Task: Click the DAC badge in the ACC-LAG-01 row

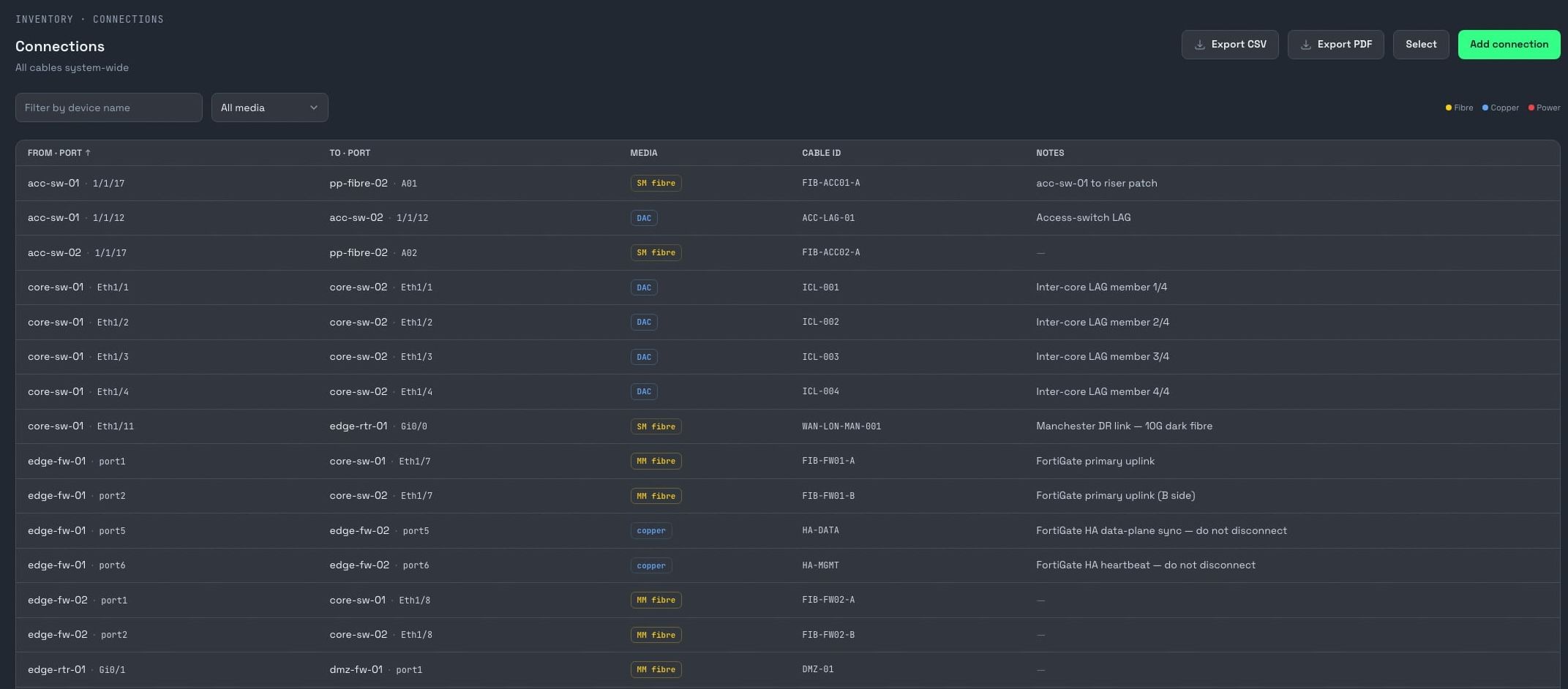Action: click(x=644, y=218)
